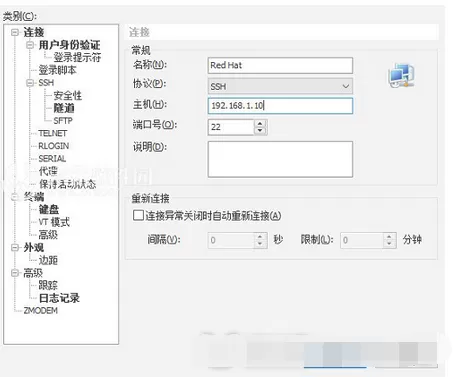The image size is (461, 377).
Task: Collapse the 高级 root tree node
Action: coord(15,273)
